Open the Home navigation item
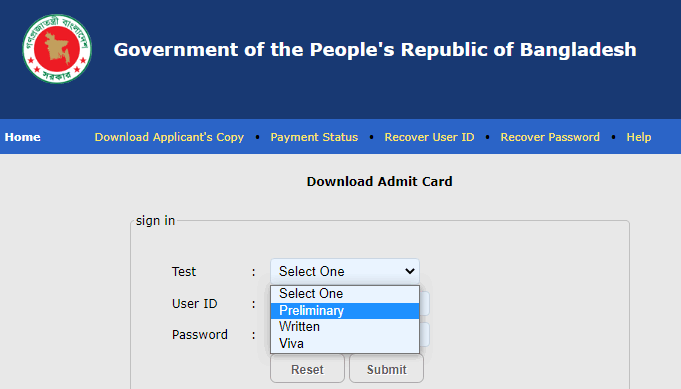The width and height of the screenshot is (681, 389). click(23, 137)
